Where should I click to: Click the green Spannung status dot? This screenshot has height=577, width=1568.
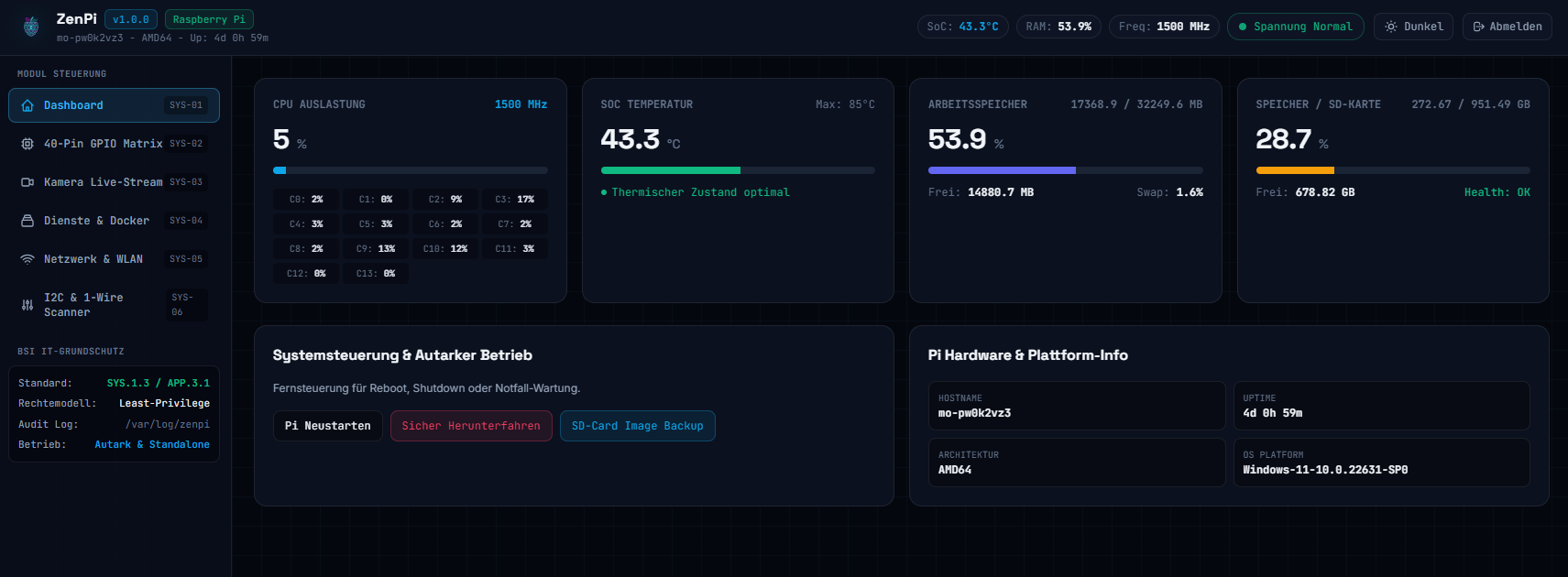coord(1243,27)
